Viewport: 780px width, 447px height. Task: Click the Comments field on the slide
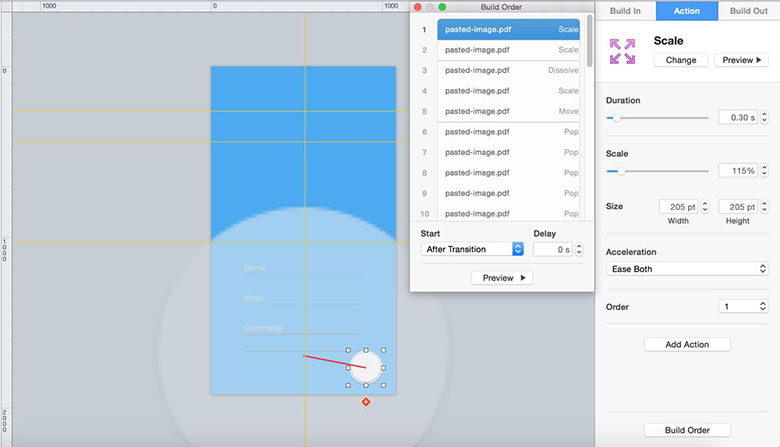click(301, 329)
